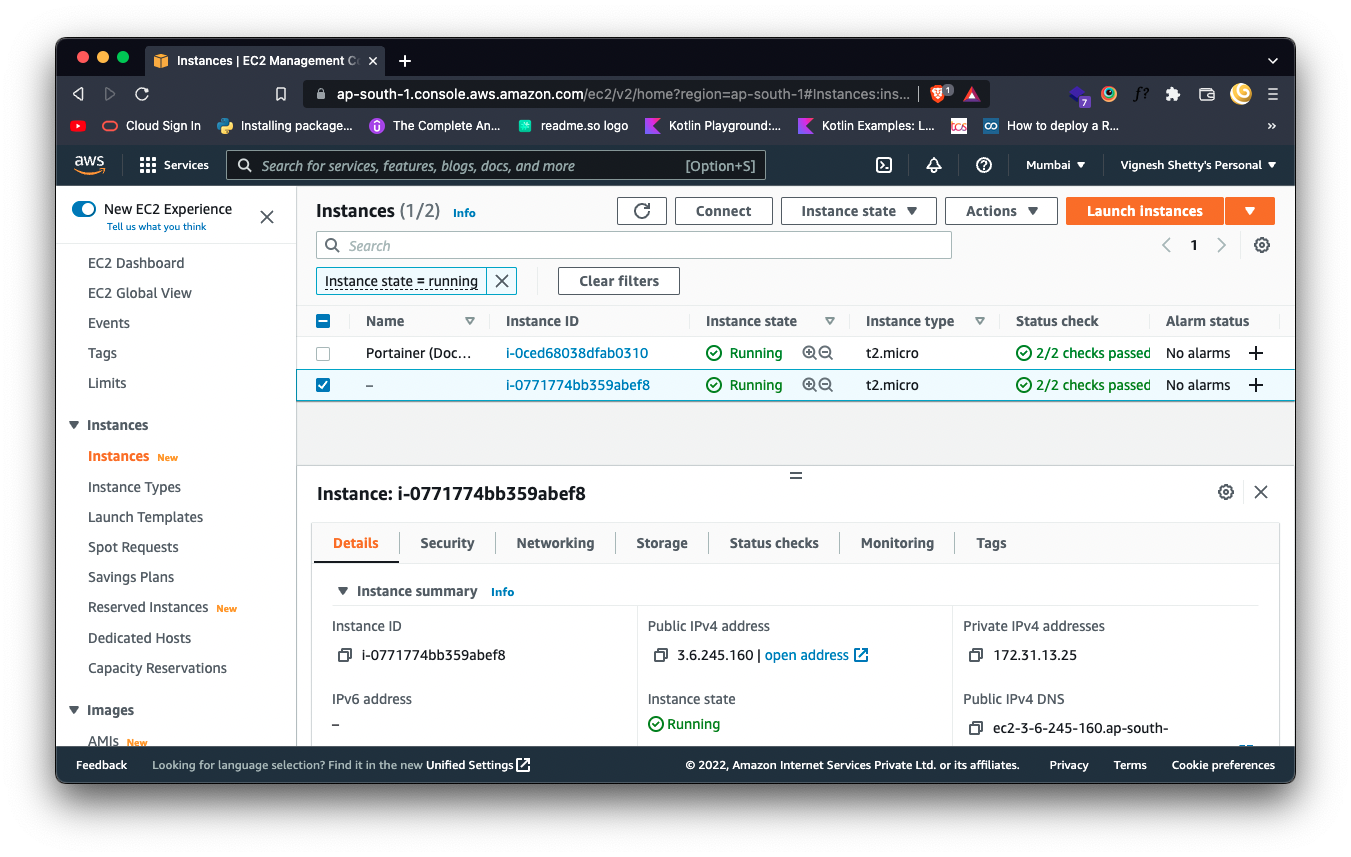The width and height of the screenshot is (1351, 857).
Task: Dismiss the New EC2 Experience banner
Action: point(267,217)
